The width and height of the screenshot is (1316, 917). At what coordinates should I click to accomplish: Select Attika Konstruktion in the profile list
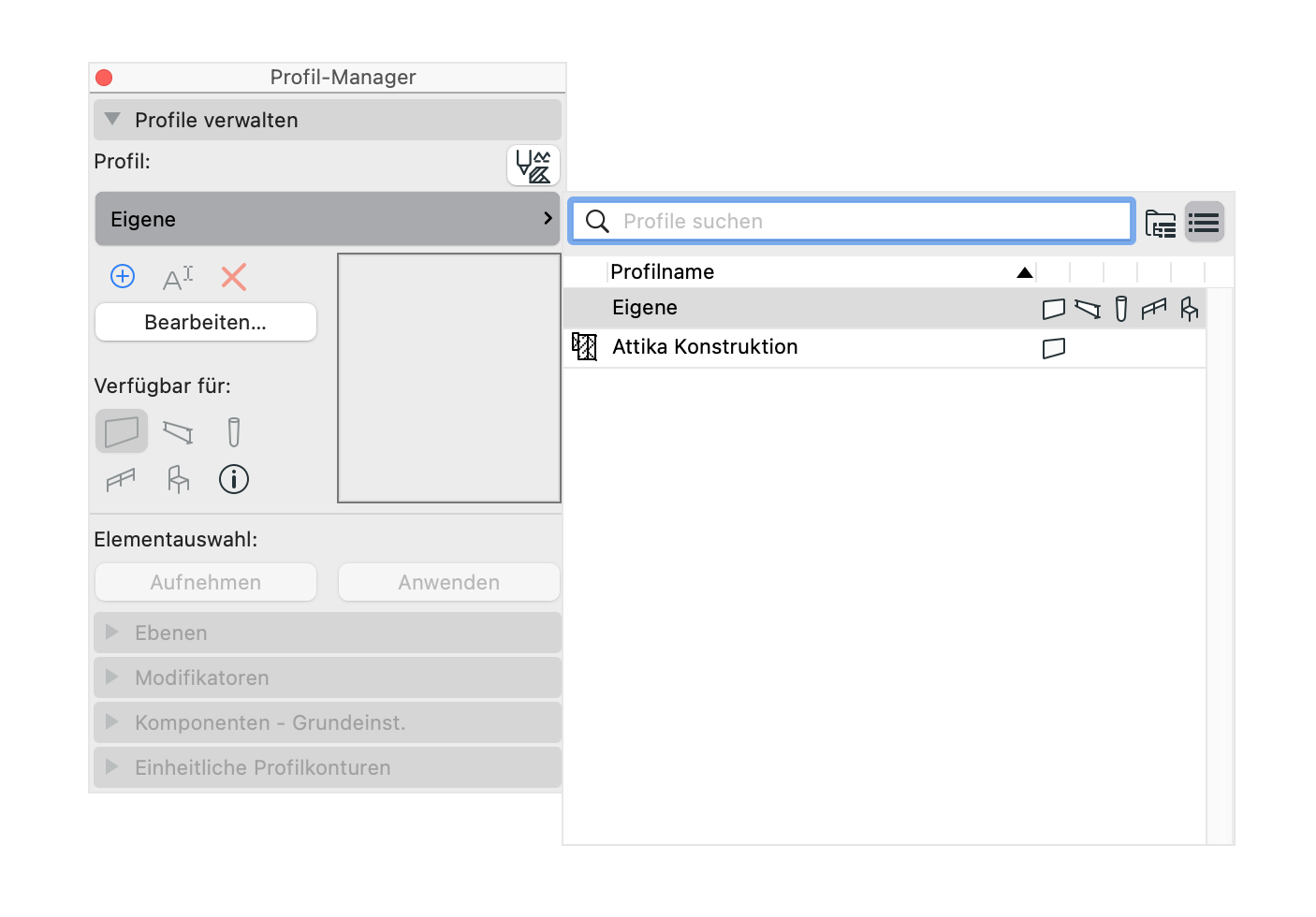(885, 347)
